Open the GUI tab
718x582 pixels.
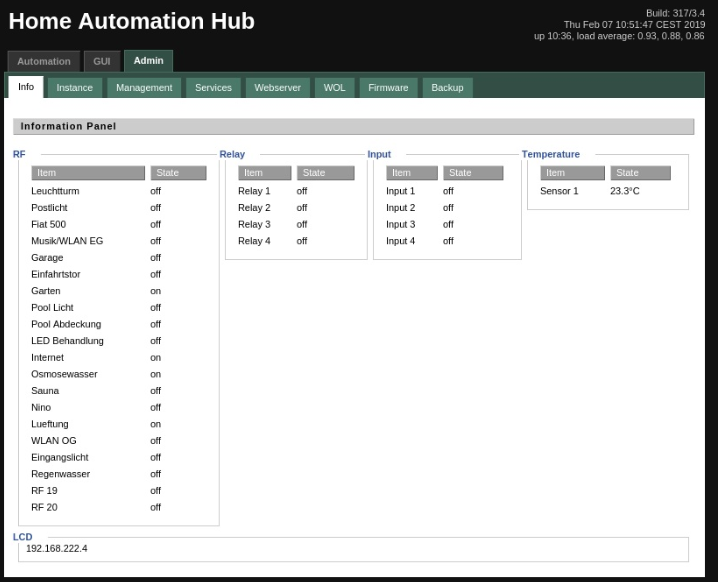102,61
